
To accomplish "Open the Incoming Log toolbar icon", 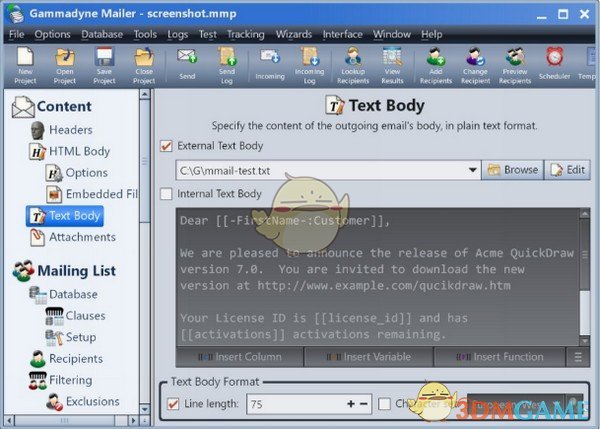I will [309, 65].
